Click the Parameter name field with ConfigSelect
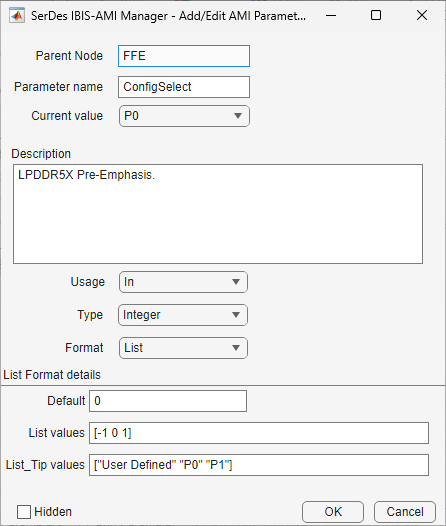 click(184, 87)
